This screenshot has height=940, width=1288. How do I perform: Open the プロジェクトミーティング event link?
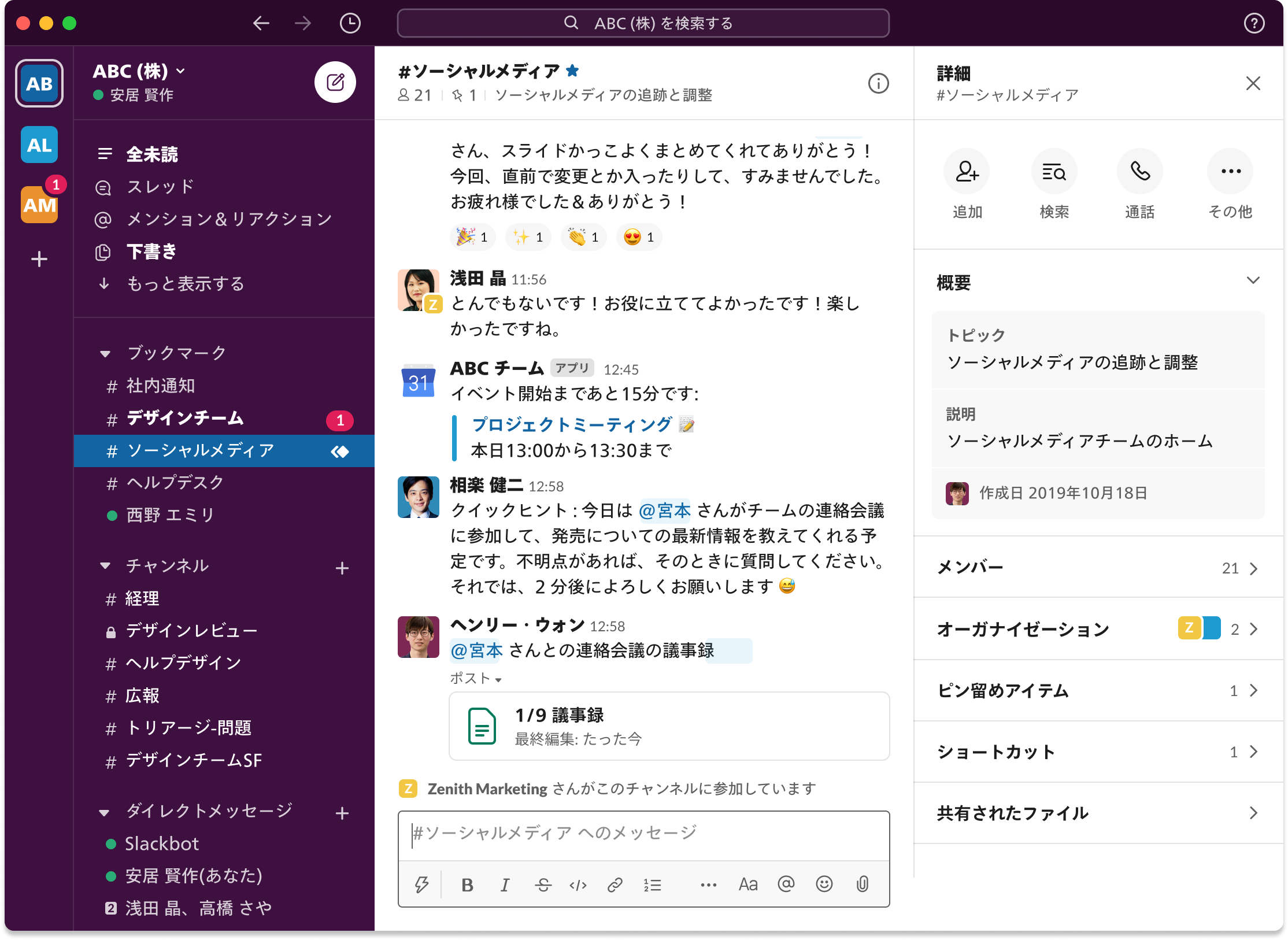(x=572, y=425)
